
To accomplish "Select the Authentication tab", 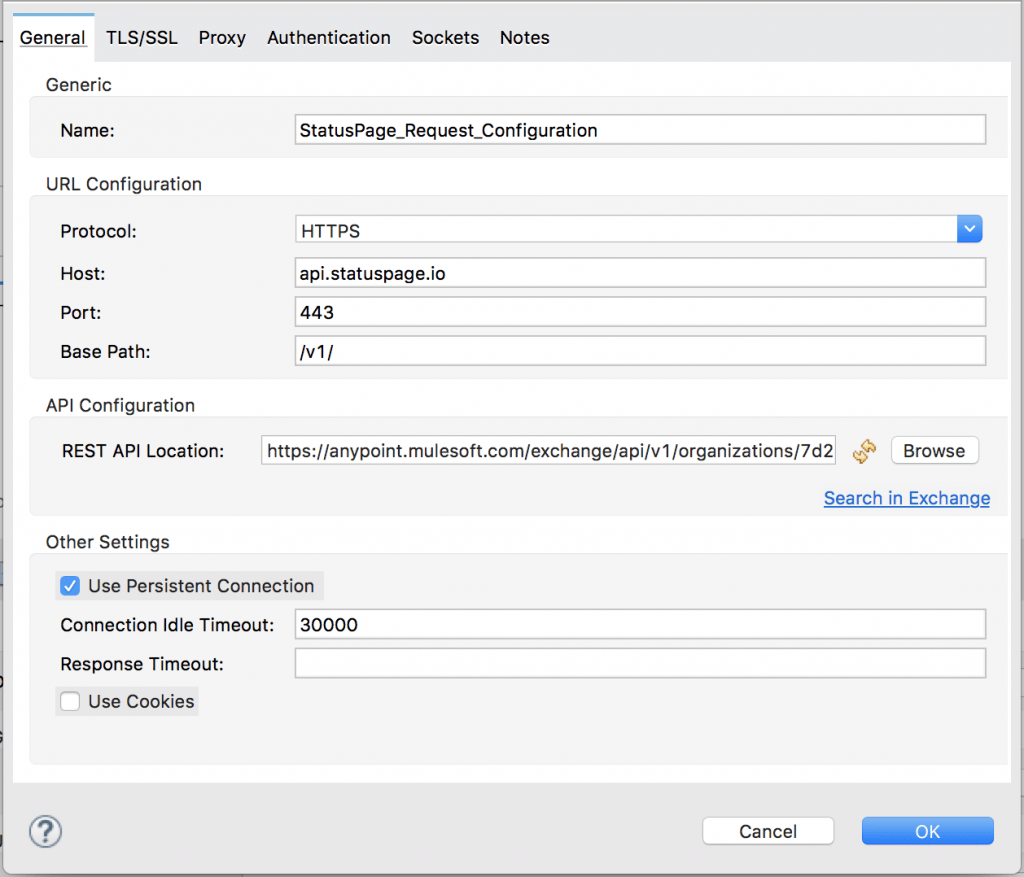I will click(x=328, y=38).
